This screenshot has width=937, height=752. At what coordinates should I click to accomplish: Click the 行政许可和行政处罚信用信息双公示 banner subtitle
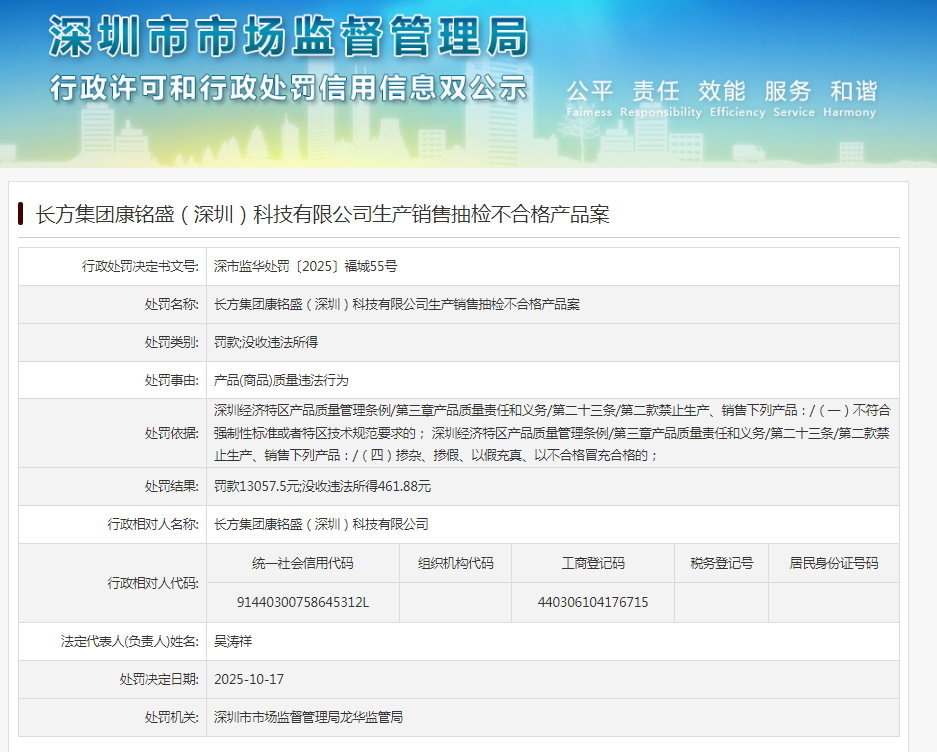click(x=289, y=88)
